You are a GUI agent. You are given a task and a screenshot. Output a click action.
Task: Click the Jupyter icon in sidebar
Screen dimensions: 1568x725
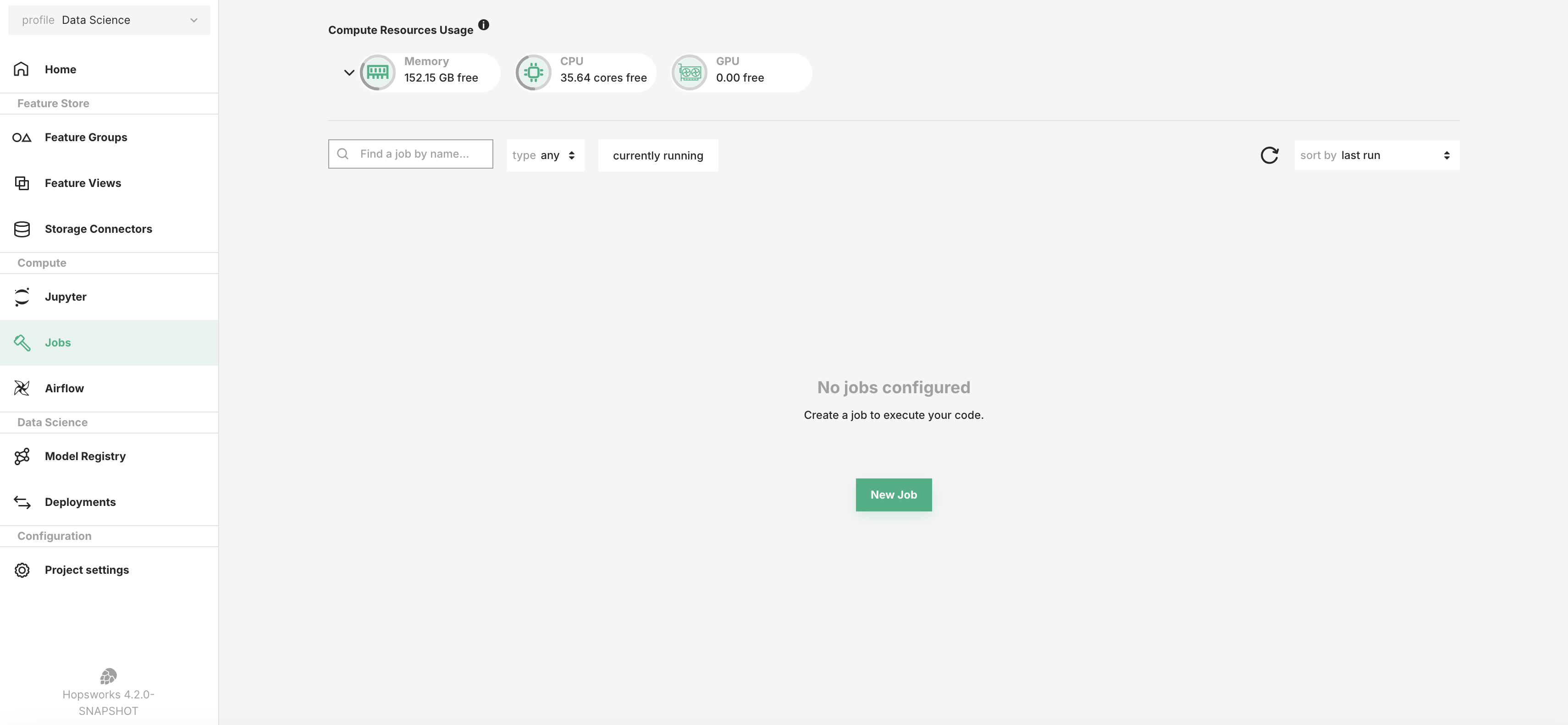click(x=22, y=297)
